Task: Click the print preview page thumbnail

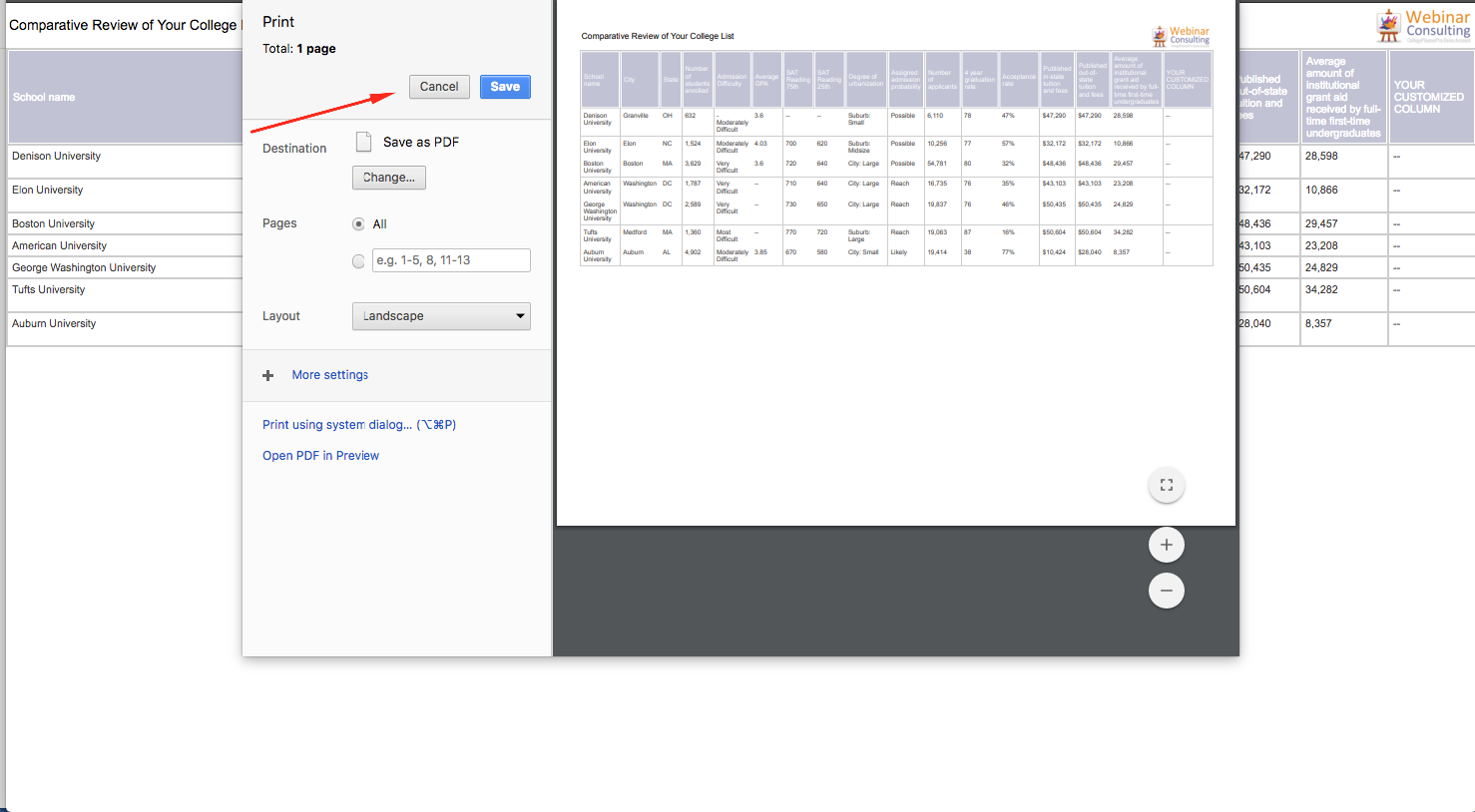Action: click(896, 262)
